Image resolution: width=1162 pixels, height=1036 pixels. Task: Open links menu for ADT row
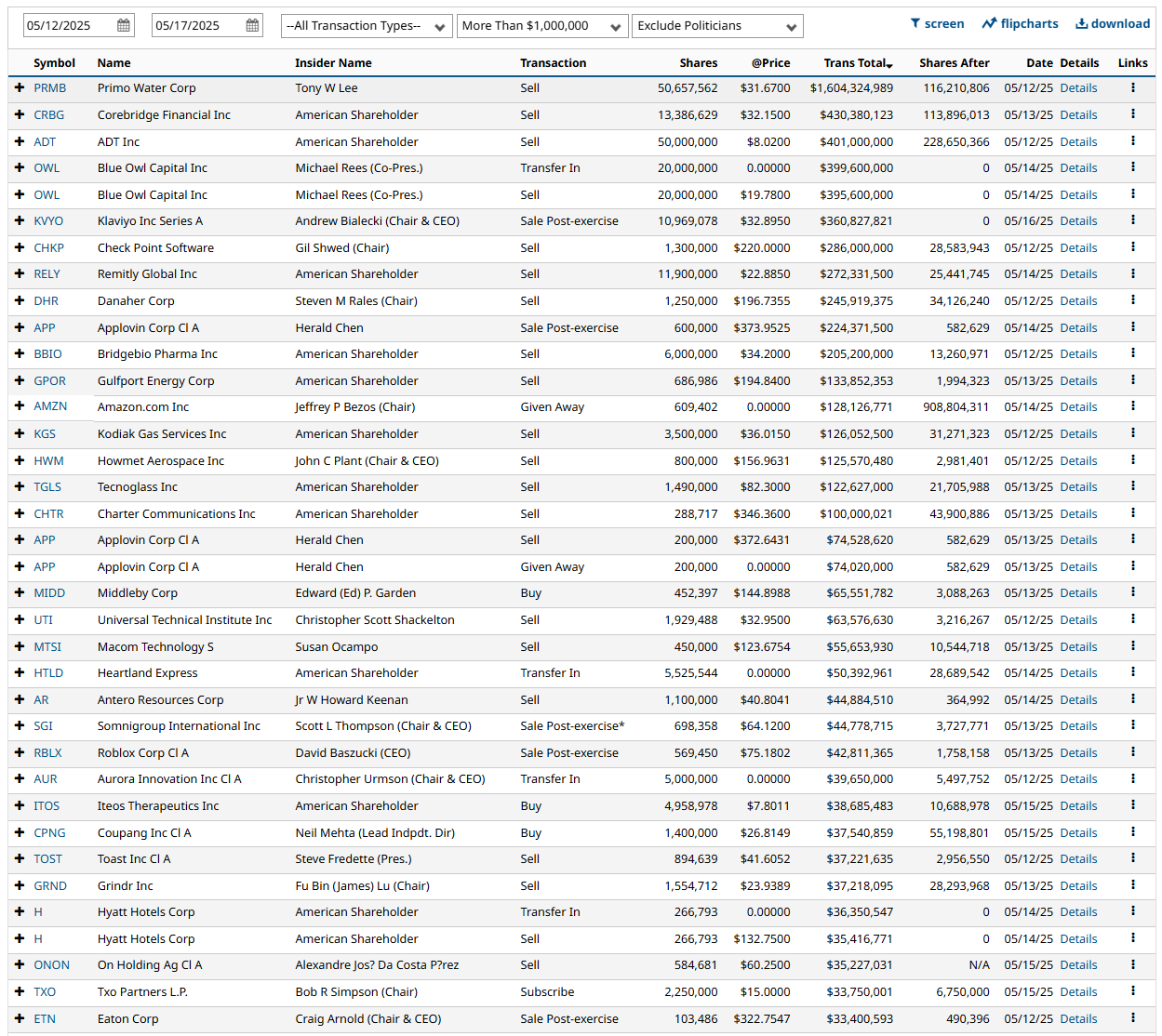point(1132,141)
